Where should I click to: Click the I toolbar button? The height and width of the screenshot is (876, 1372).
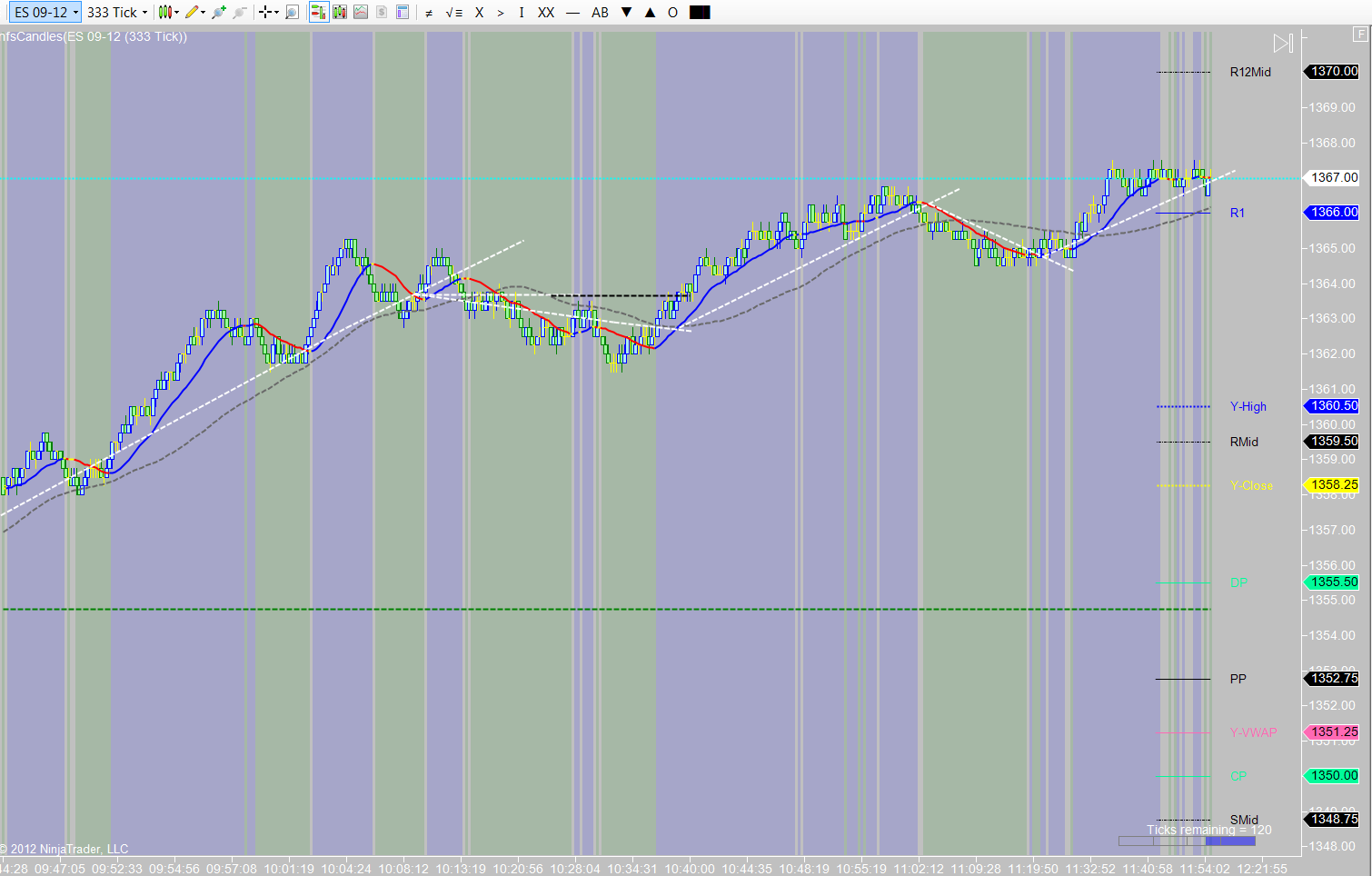click(522, 13)
